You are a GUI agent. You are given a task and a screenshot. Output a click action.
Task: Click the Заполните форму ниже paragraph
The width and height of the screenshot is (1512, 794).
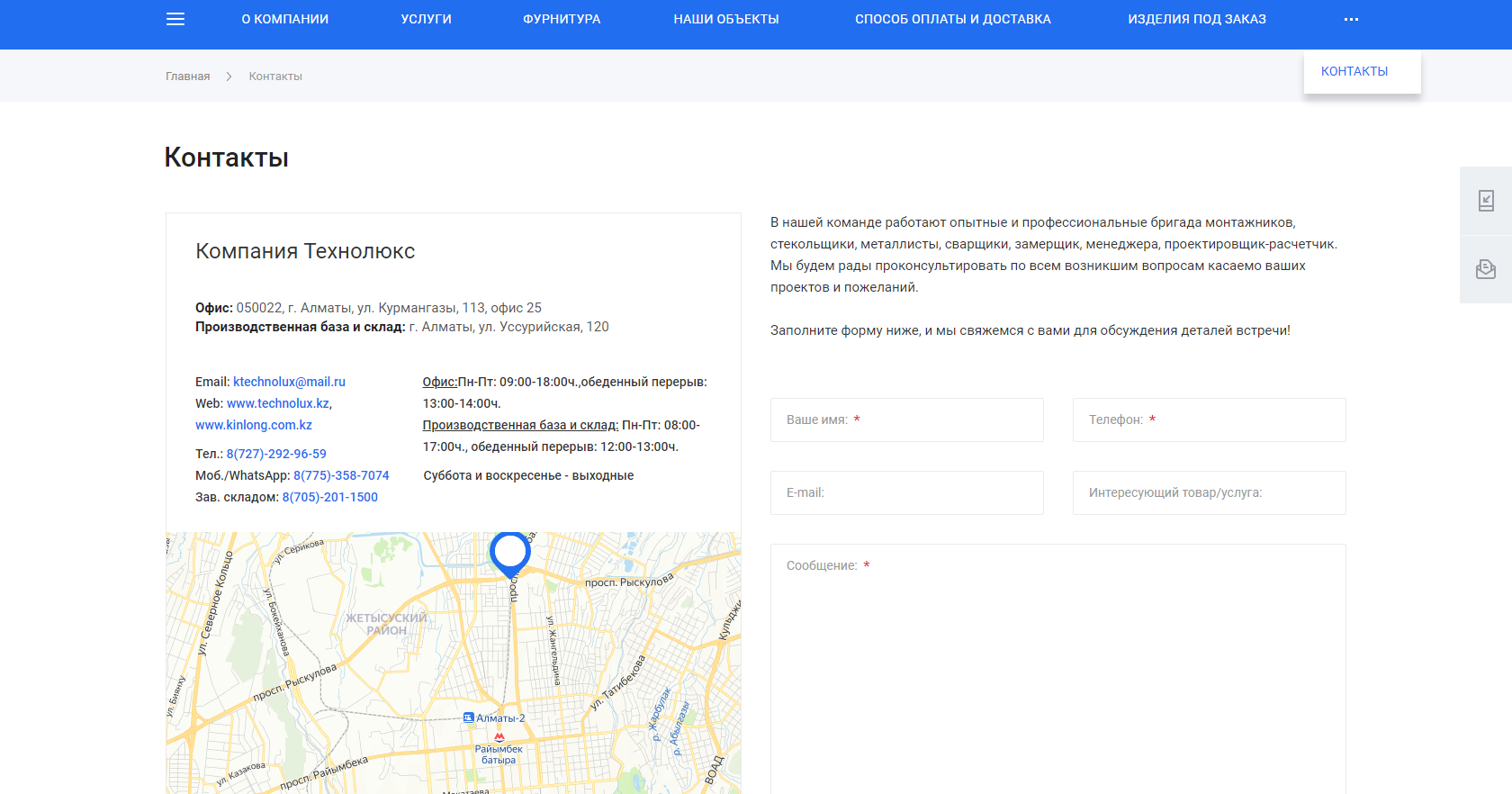[1030, 330]
